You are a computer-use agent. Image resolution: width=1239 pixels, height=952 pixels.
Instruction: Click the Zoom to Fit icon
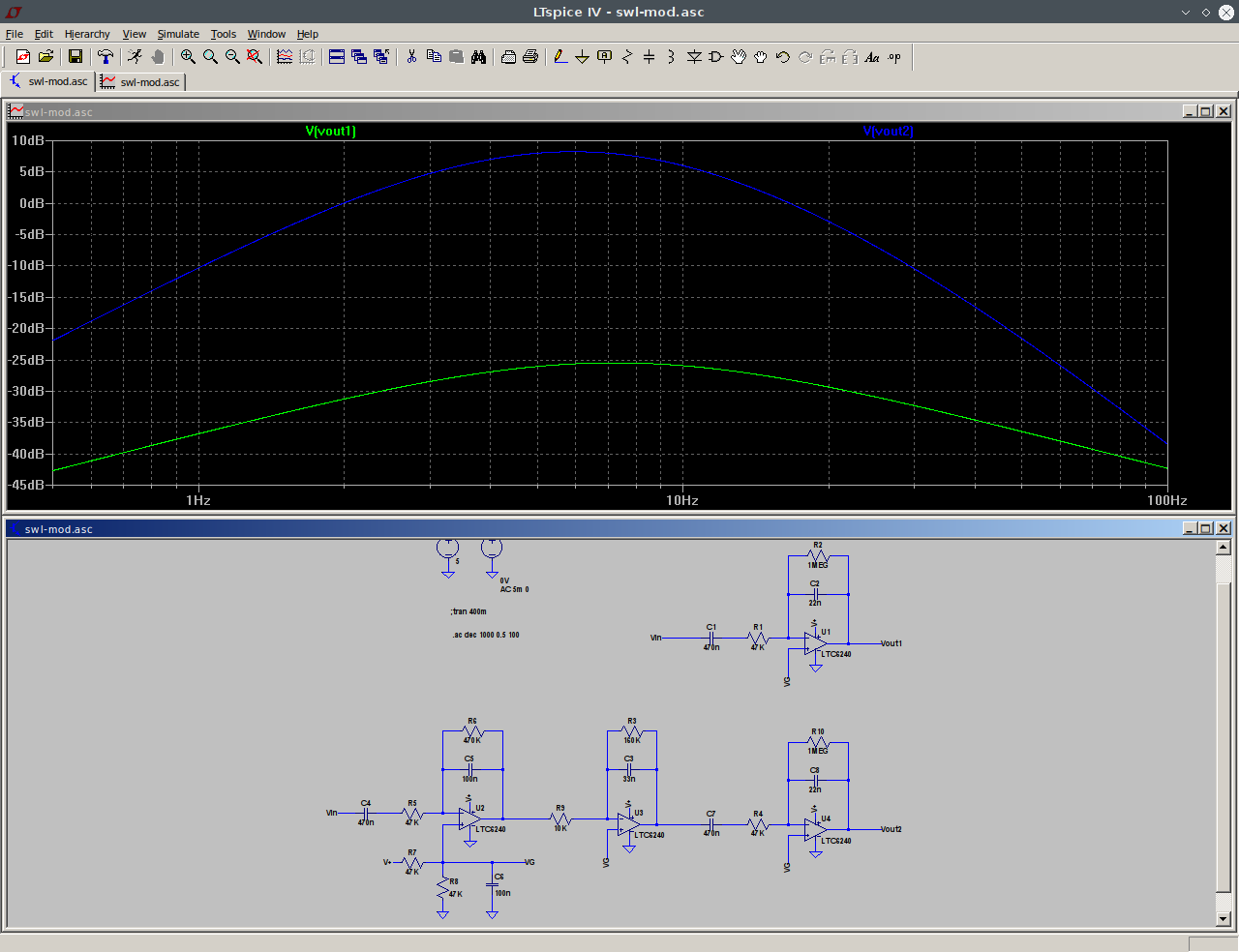(255, 57)
